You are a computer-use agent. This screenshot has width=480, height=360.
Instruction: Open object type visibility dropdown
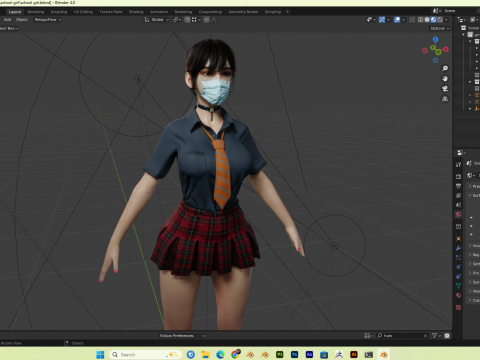(x=371, y=20)
